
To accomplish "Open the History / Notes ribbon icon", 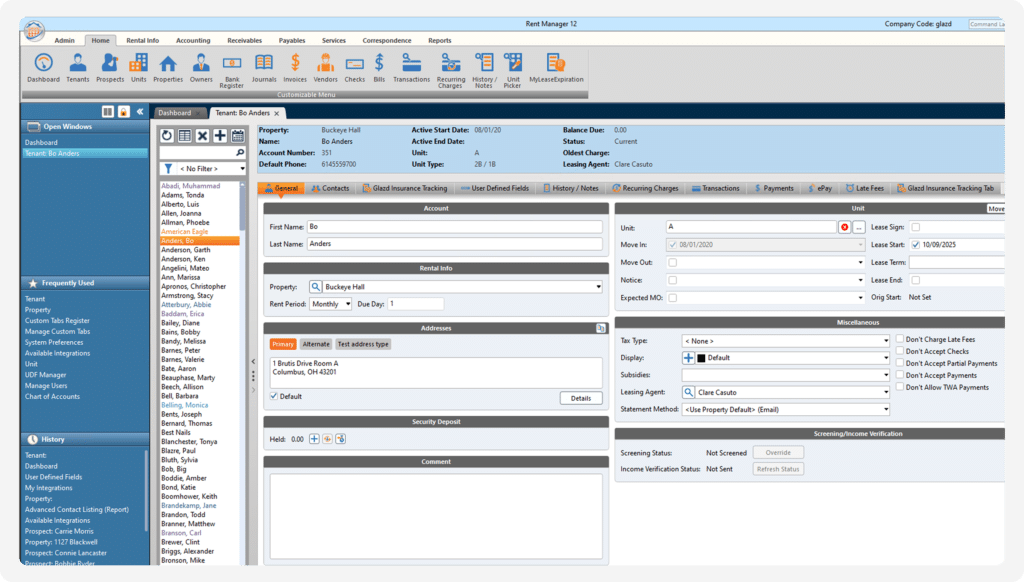I will 484,71.
